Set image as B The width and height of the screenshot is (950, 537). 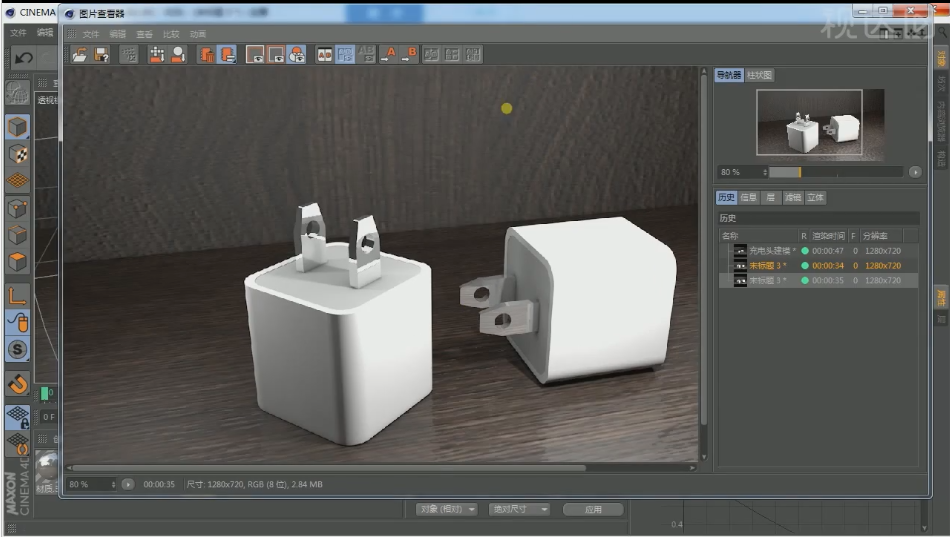point(410,55)
